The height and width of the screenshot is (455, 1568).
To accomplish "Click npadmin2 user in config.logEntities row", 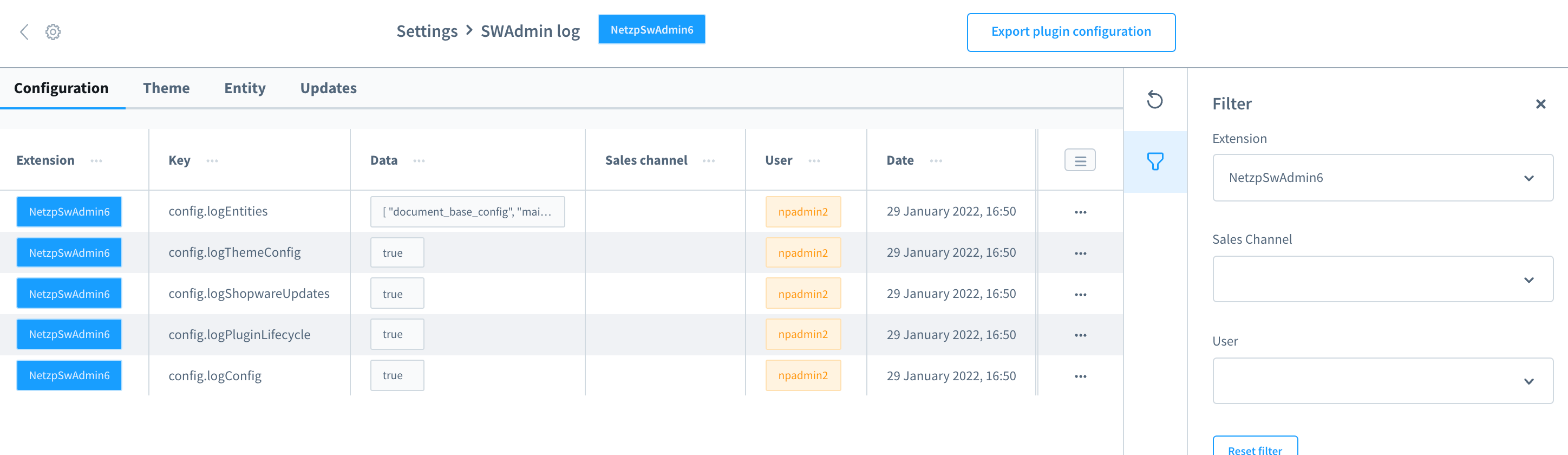I will (x=803, y=211).
